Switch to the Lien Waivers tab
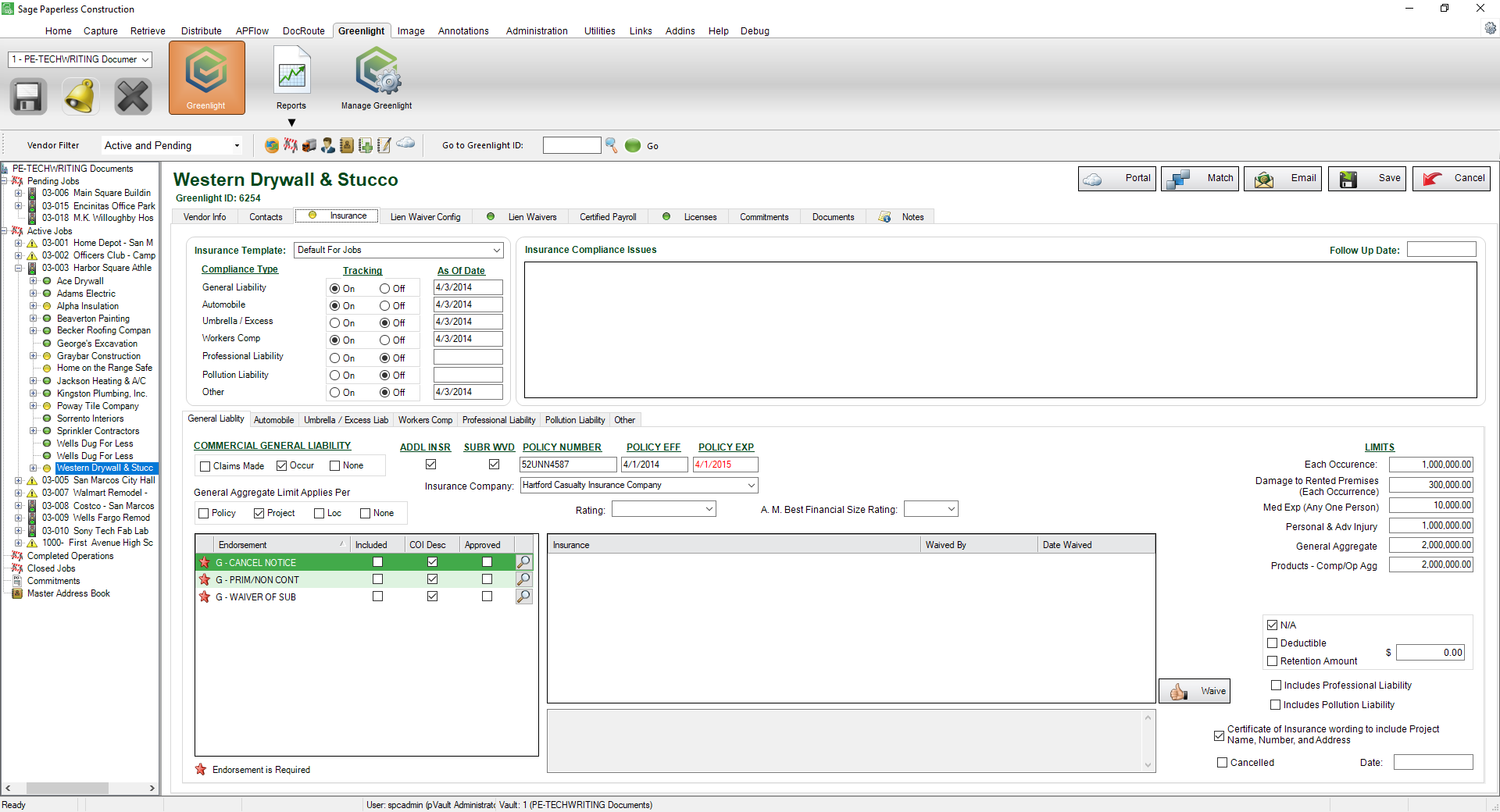The image size is (1500, 812). (522, 217)
